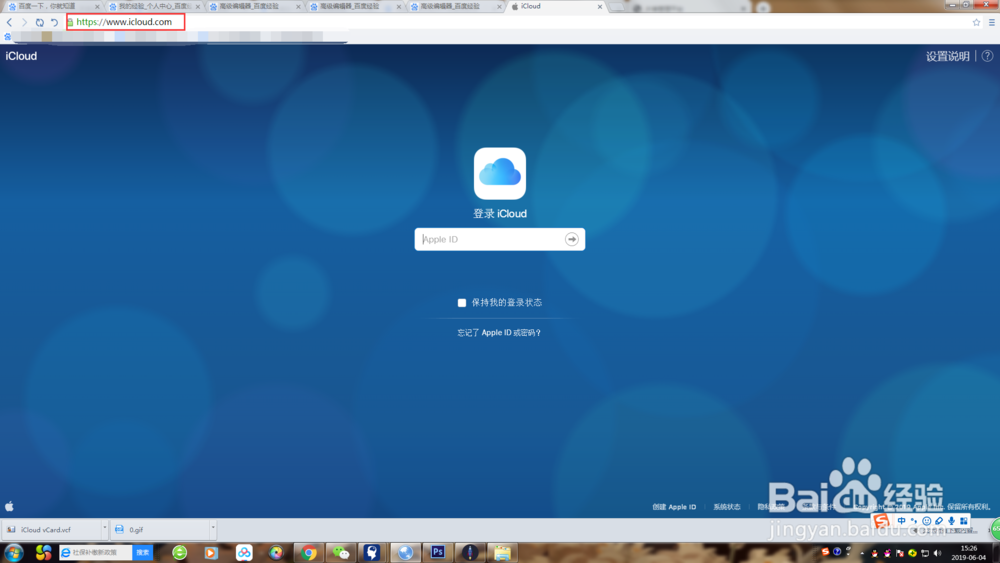Switch to the third 高级编辑器_百度经验 tab
This screenshot has width=1000, height=563.
(455, 6)
